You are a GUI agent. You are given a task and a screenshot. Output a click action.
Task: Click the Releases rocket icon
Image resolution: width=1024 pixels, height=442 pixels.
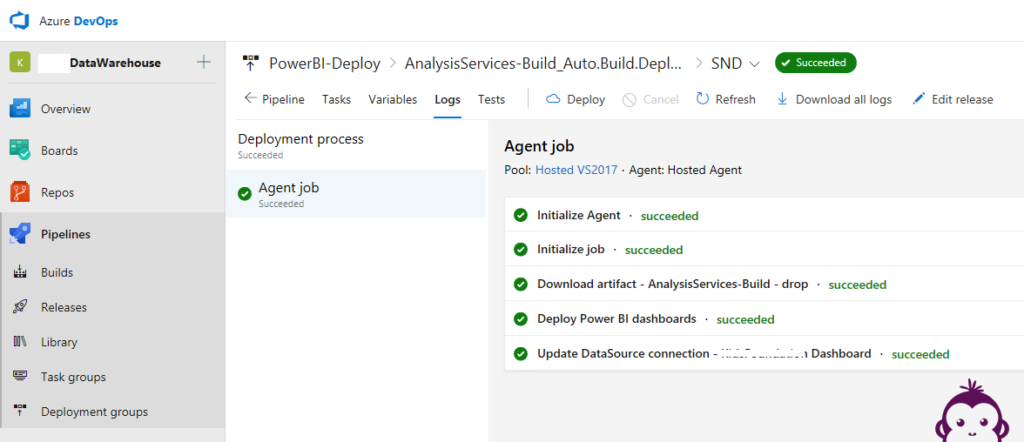click(20, 307)
